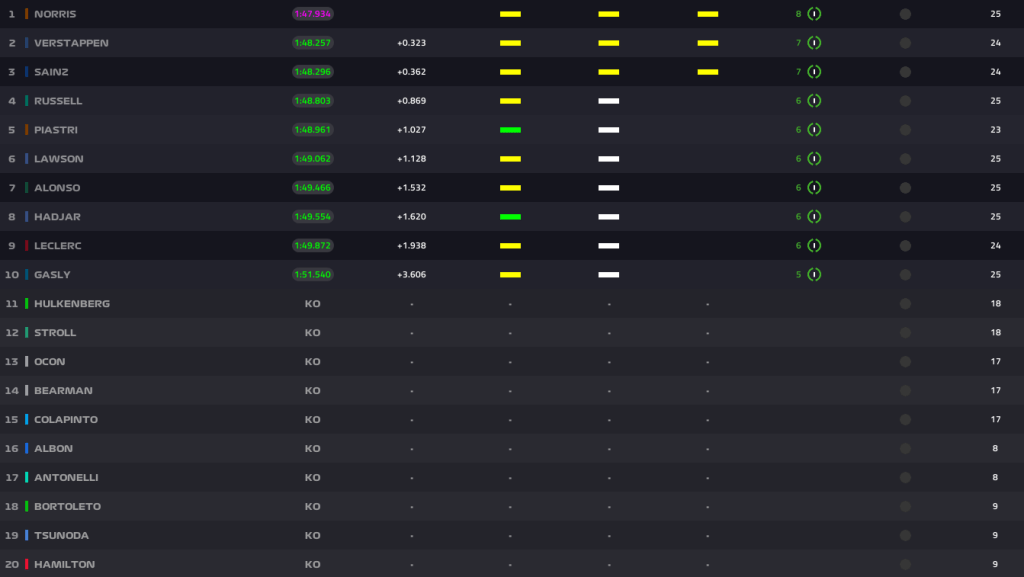Image resolution: width=1024 pixels, height=577 pixels.
Task: Select Lawson's 1:49.062 lap time
Action: (x=313, y=159)
